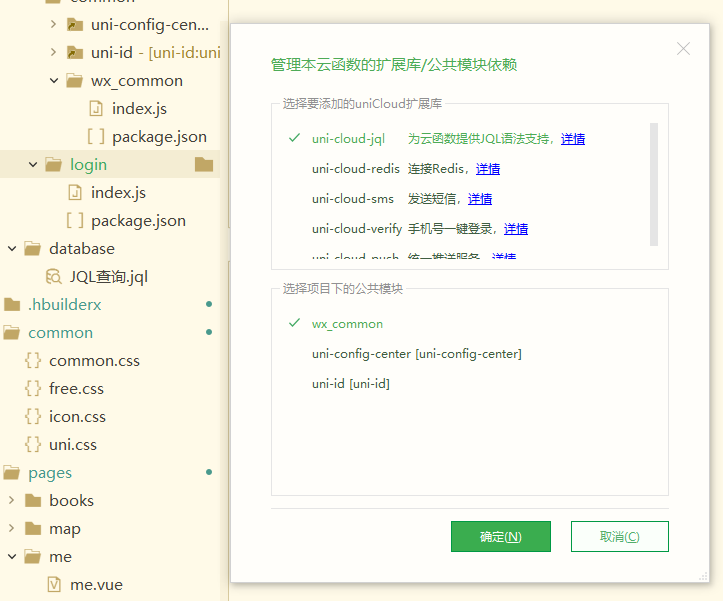Expand the books folder
The height and width of the screenshot is (601, 723).
12,500
